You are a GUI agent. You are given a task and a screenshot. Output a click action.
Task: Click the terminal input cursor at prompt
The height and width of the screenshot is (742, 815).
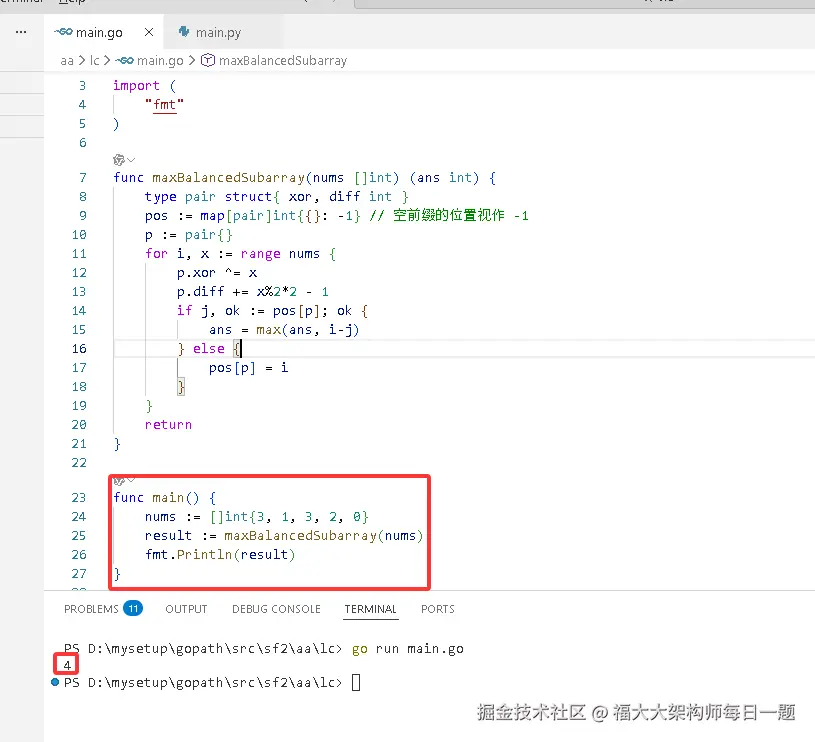(x=356, y=682)
